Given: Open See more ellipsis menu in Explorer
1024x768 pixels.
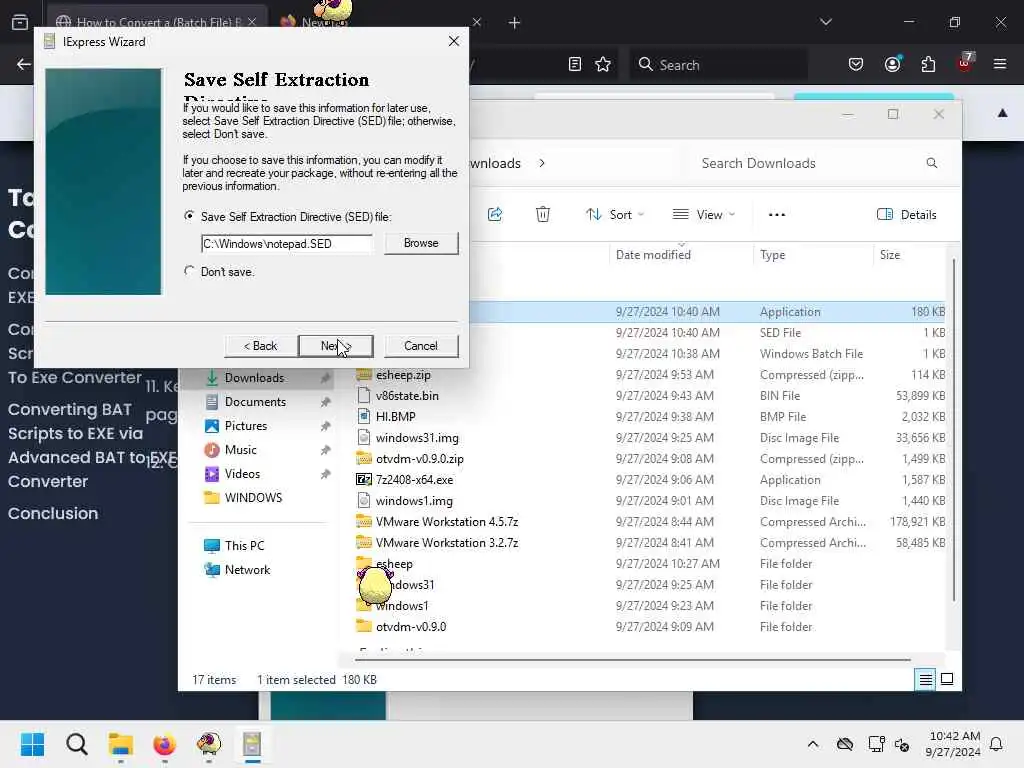Looking at the screenshot, I should tap(776, 214).
